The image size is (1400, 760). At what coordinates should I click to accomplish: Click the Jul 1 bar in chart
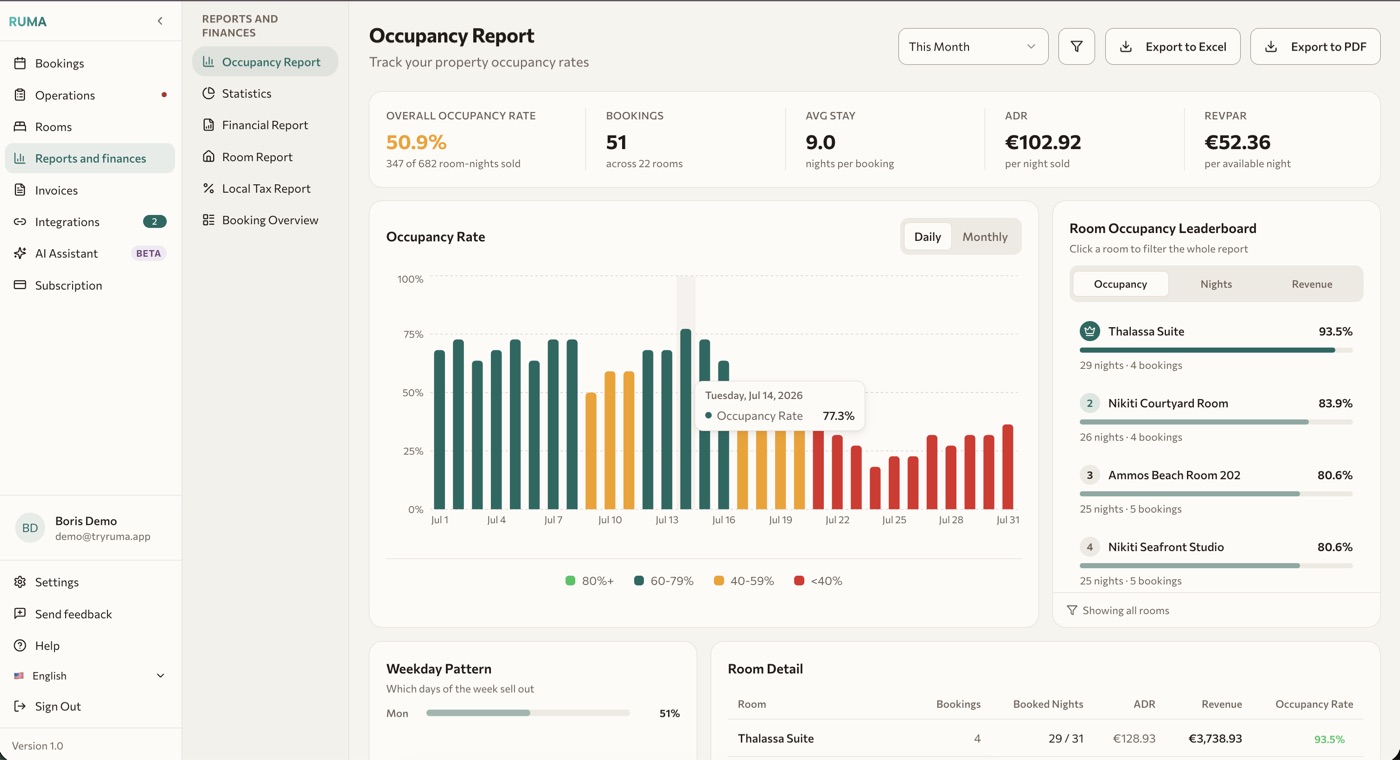pos(439,430)
